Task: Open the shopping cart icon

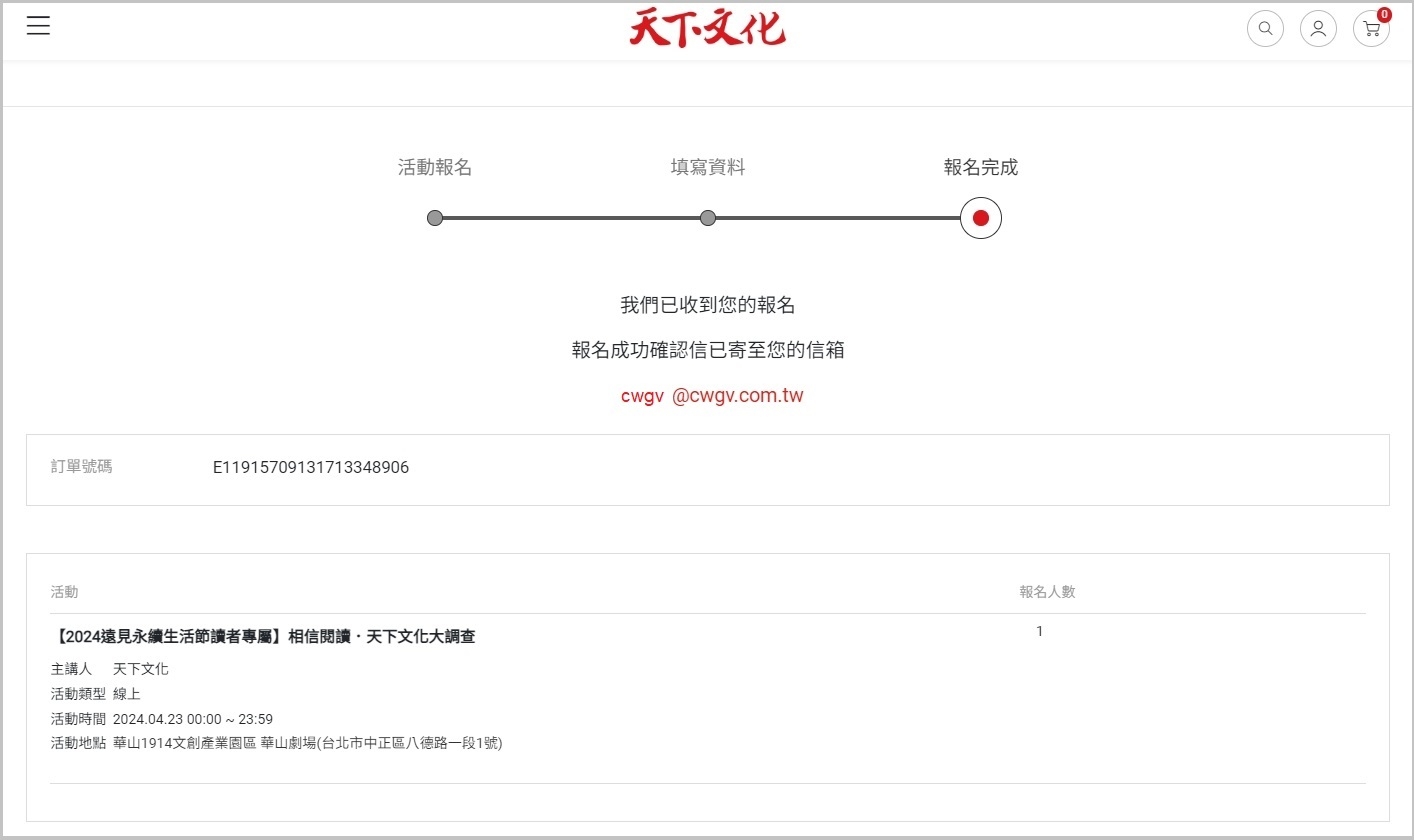Action: [1371, 28]
